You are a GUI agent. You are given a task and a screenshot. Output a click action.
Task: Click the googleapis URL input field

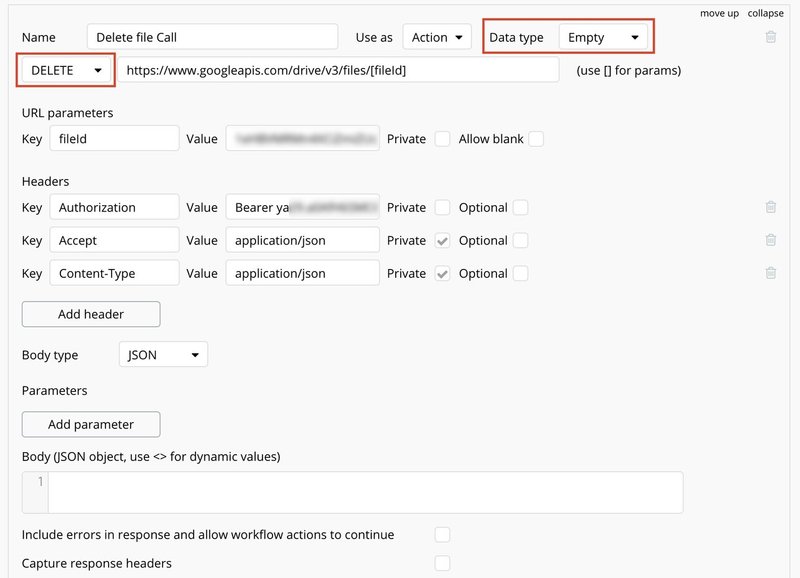pos(338,70)
